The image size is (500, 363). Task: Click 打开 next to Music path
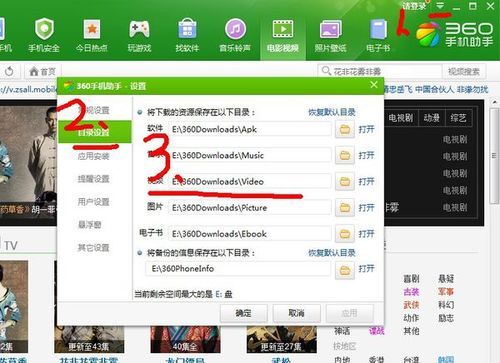(x=366, y=155)
